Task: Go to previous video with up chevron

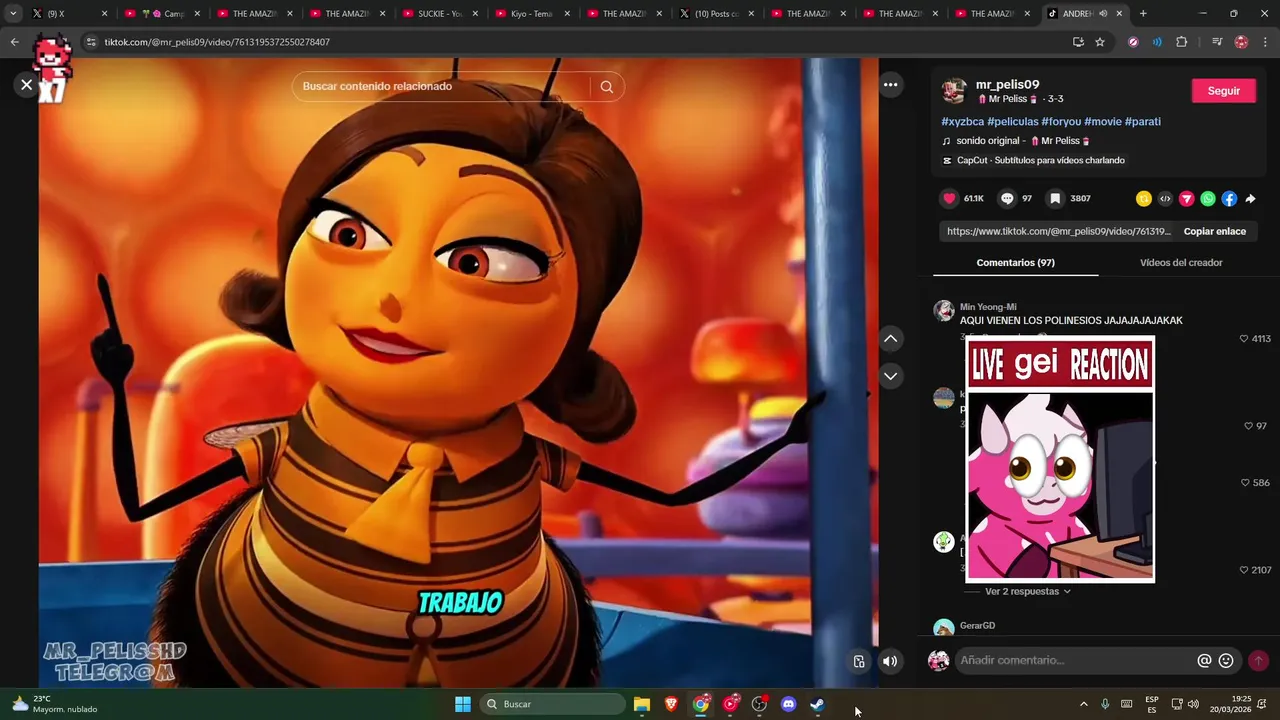Action: click(x=890, y=339)
